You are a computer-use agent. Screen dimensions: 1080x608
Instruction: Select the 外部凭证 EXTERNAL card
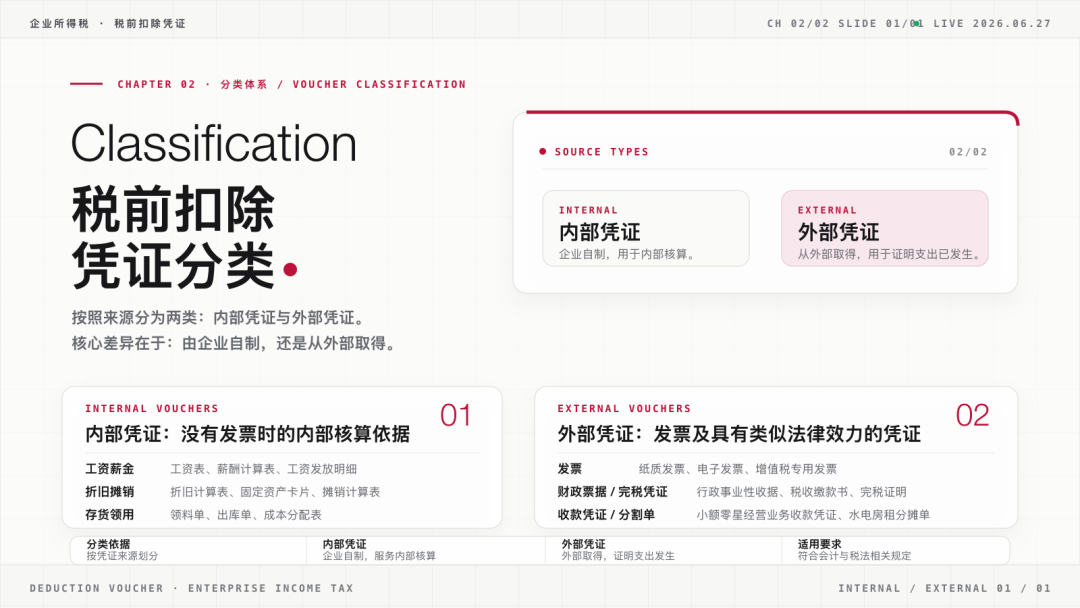884,229
